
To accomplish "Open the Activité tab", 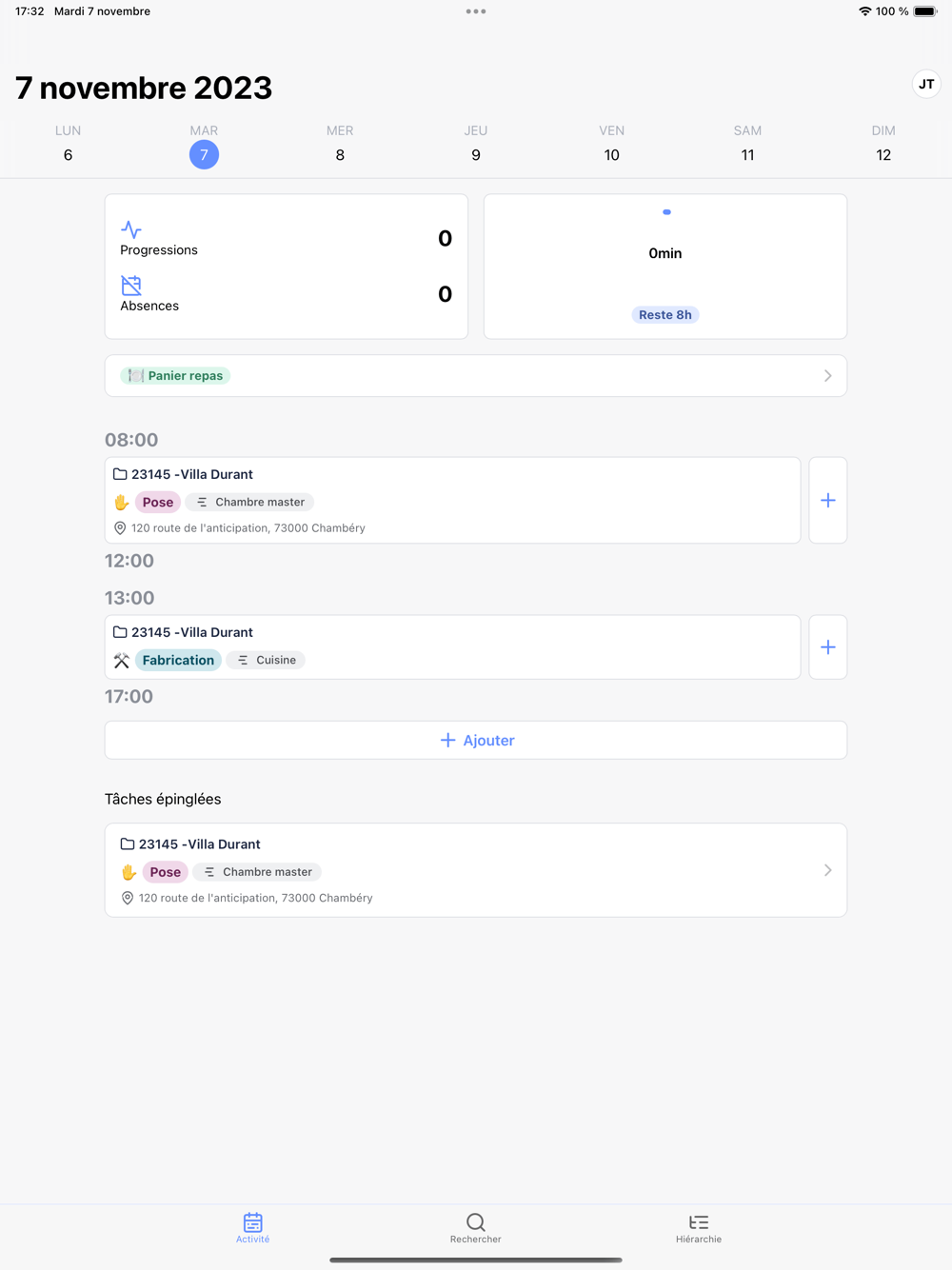I will 253,1227.
